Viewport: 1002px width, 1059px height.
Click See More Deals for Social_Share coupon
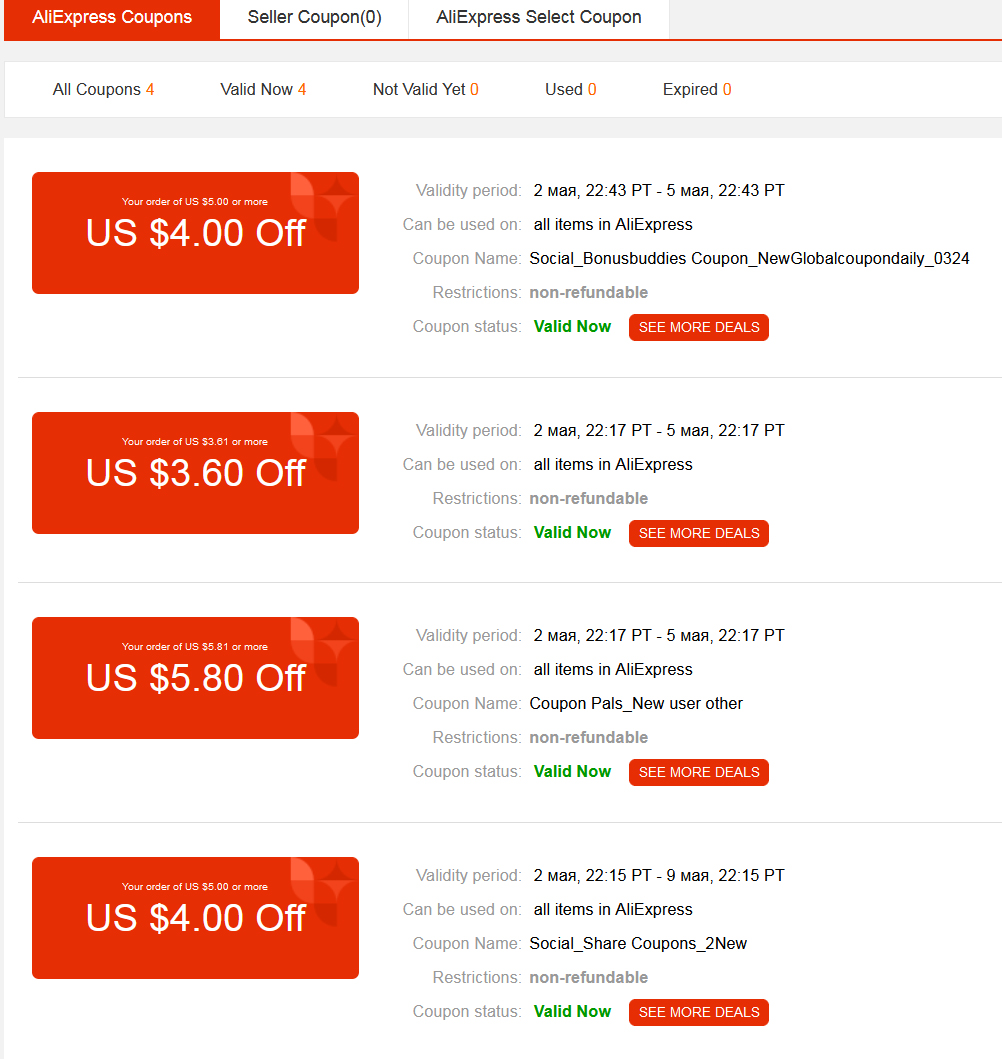pyautogui.click(x=699, y=1012)
